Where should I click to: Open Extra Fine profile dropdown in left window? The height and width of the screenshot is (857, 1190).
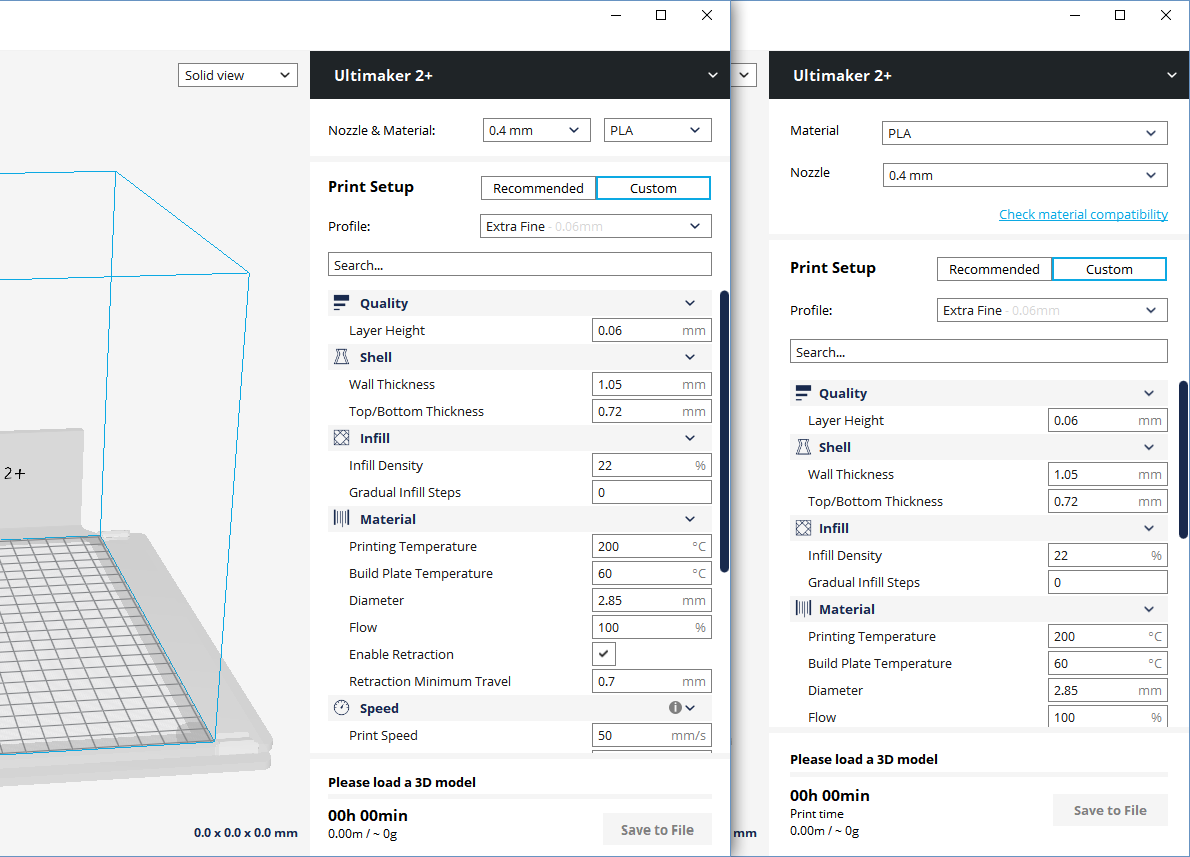pos(596,226)
